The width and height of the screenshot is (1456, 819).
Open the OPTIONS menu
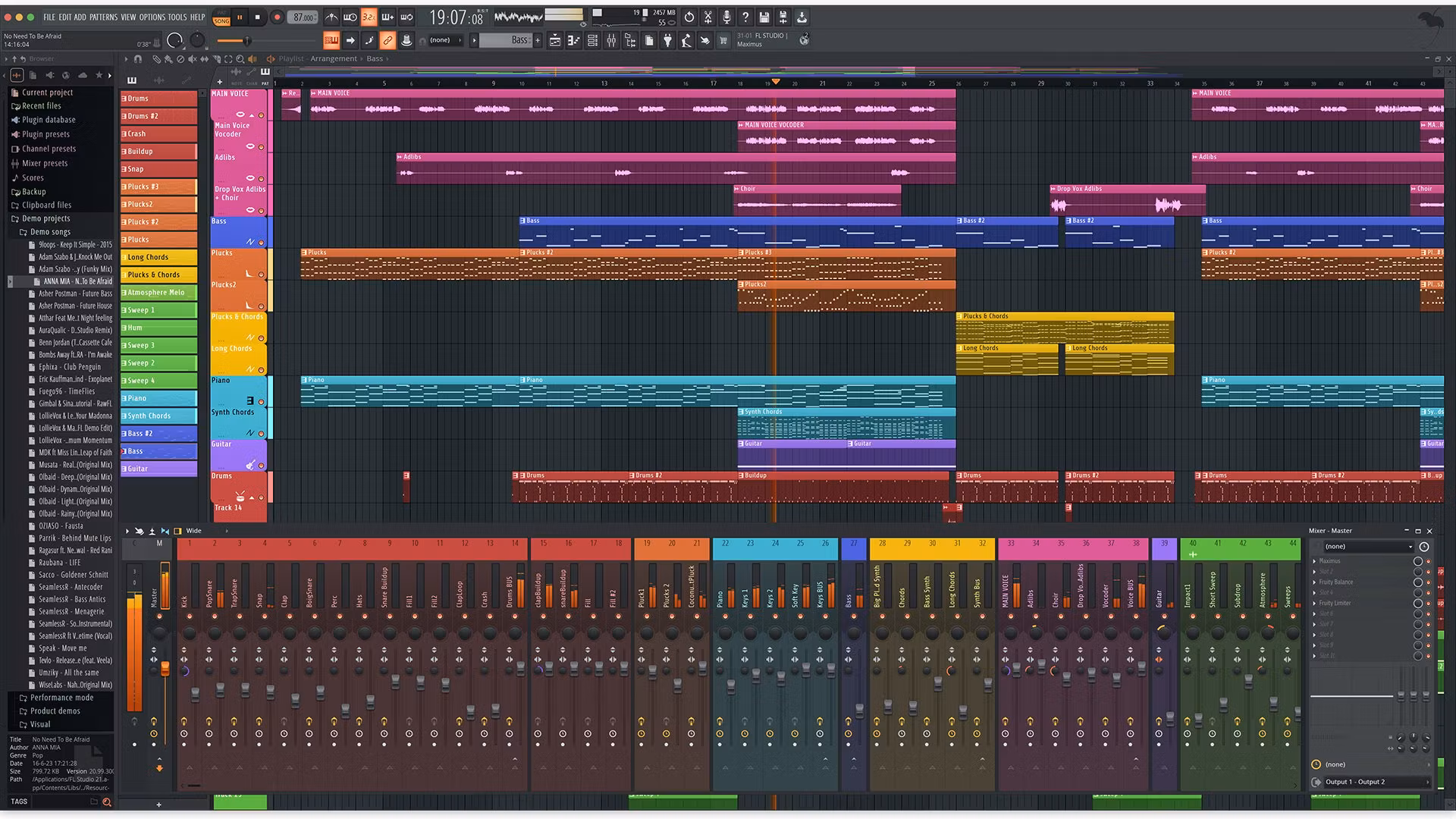coord(152,17)
